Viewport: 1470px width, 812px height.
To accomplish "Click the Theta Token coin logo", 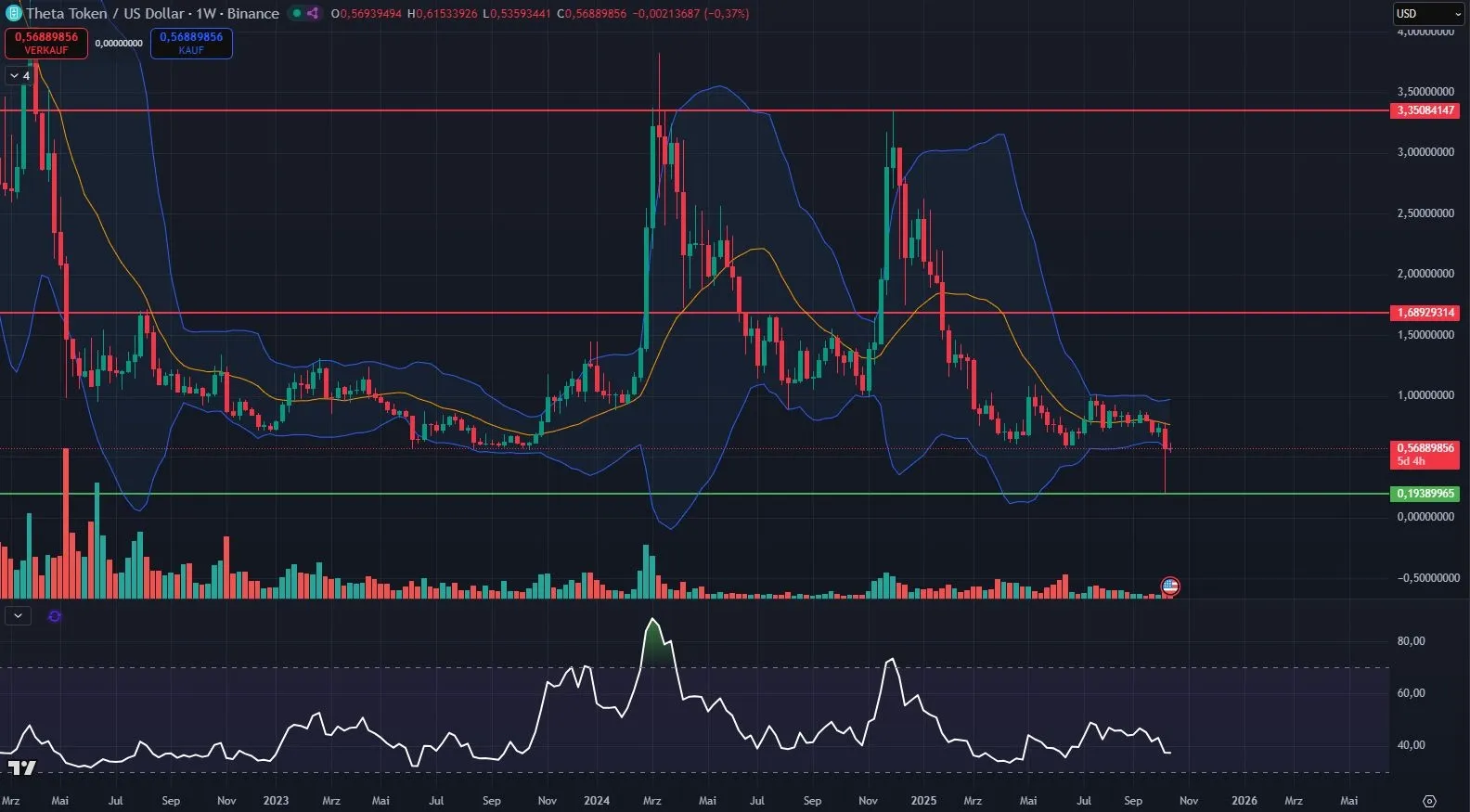I will click(13, 13).
